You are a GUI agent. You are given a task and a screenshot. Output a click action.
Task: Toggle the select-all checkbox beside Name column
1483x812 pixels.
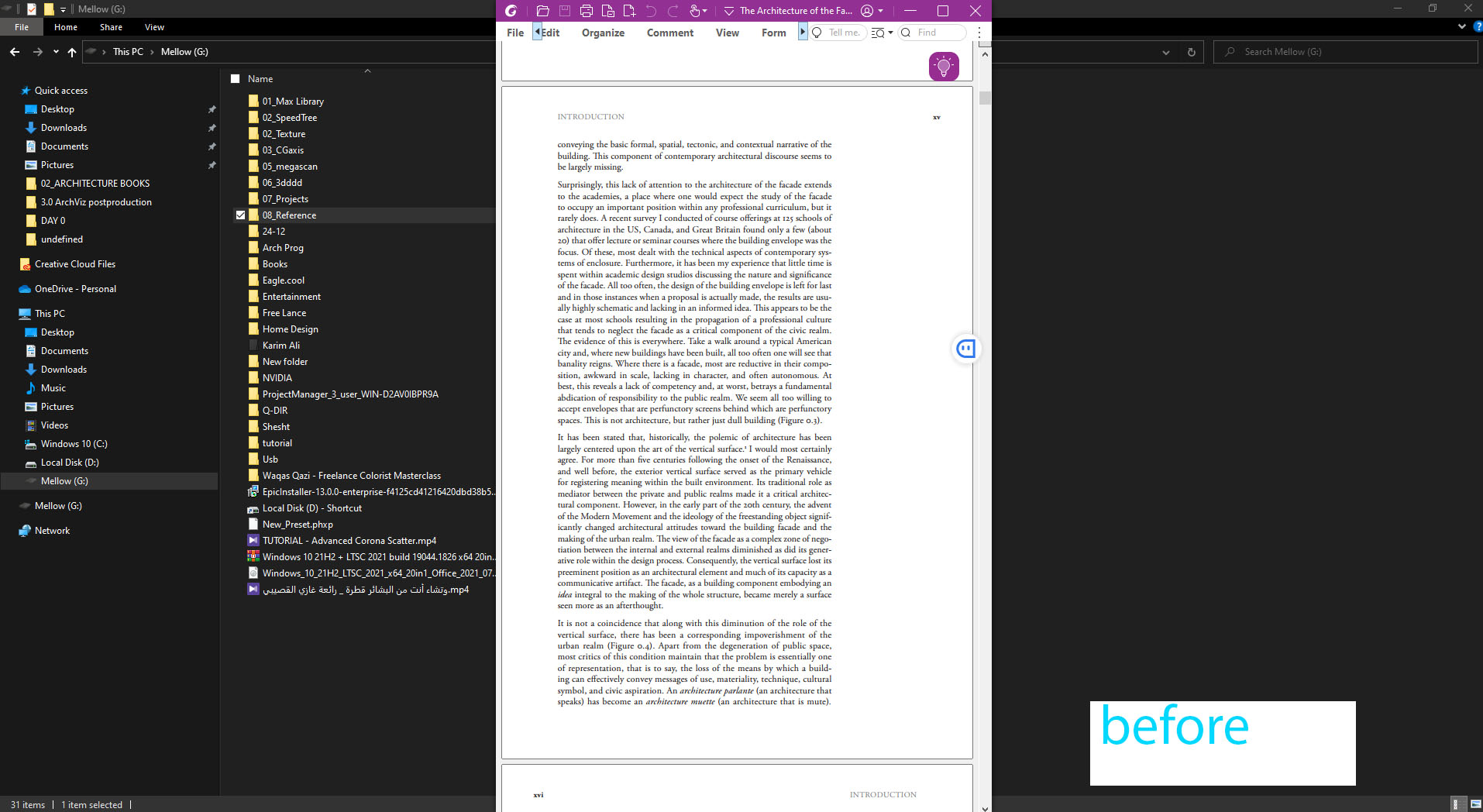235,78
